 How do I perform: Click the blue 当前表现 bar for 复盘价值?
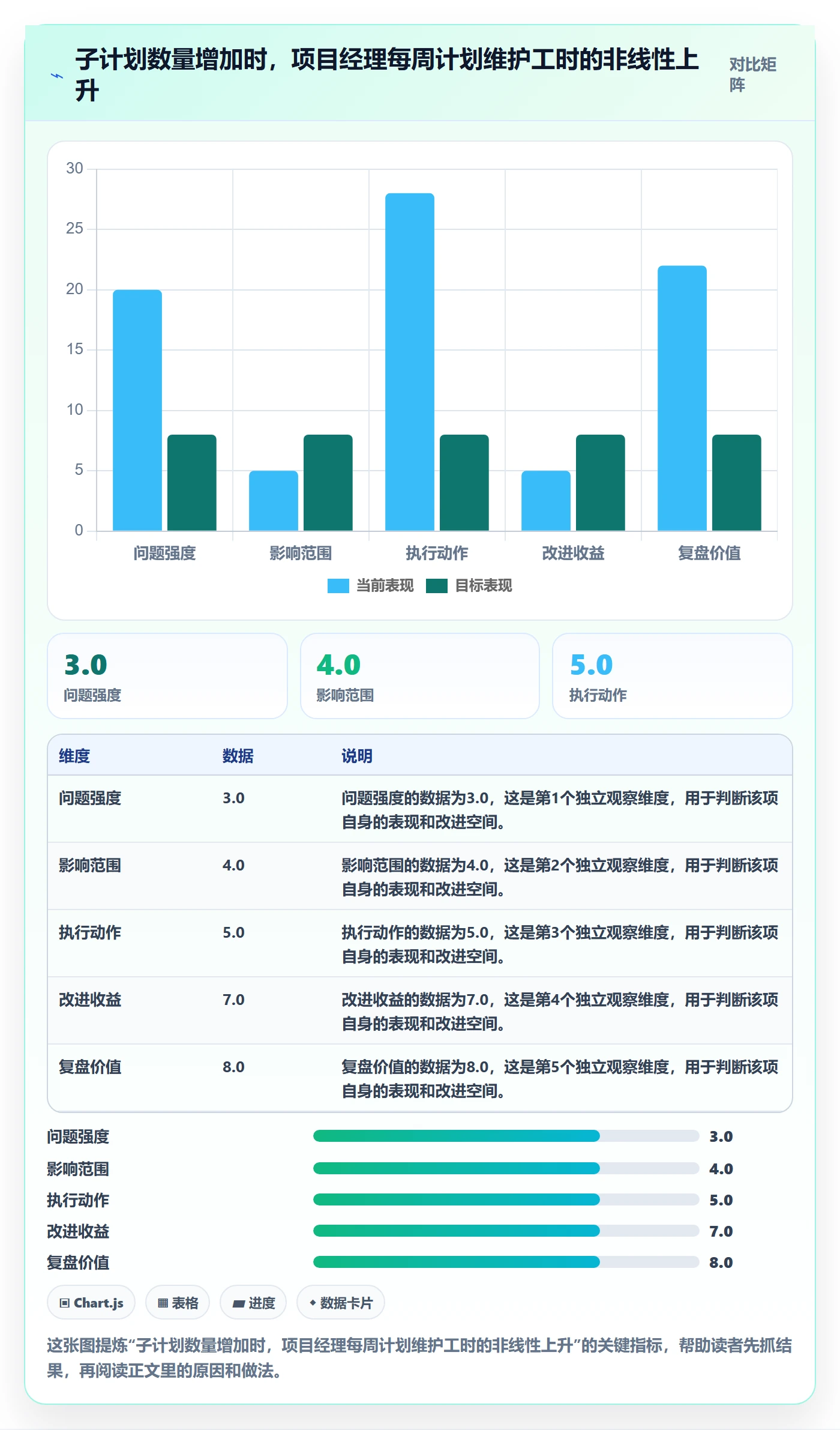point(682,398)
